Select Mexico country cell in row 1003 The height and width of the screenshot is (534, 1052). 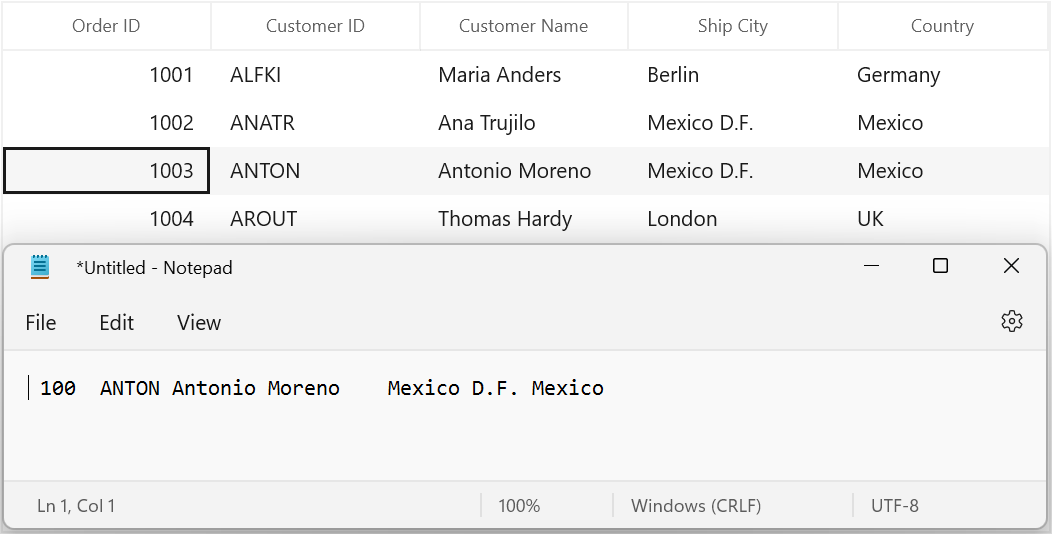coord(942,170)
